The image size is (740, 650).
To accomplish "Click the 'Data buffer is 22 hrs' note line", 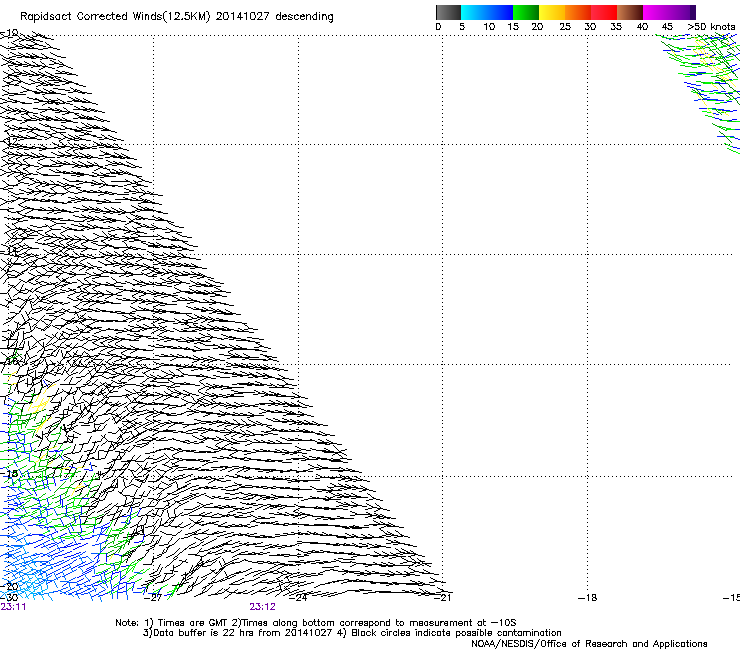I will coord(352,633).
